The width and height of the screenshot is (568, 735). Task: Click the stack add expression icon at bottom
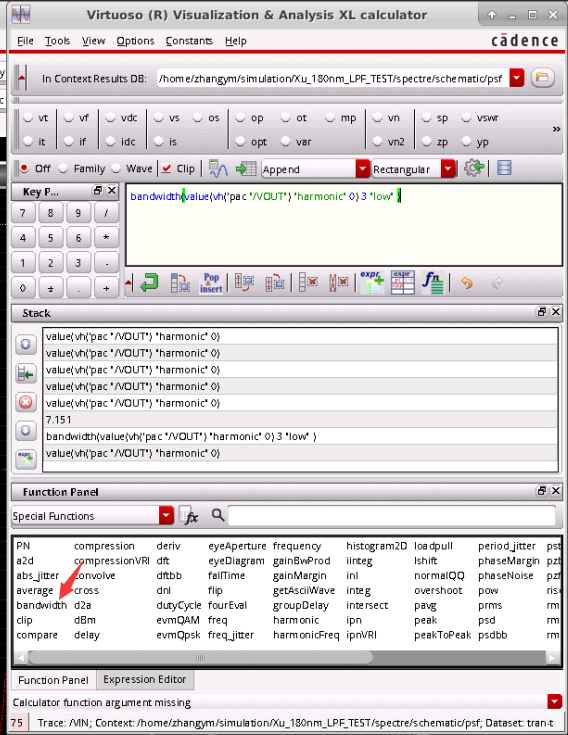coord(26,459)
